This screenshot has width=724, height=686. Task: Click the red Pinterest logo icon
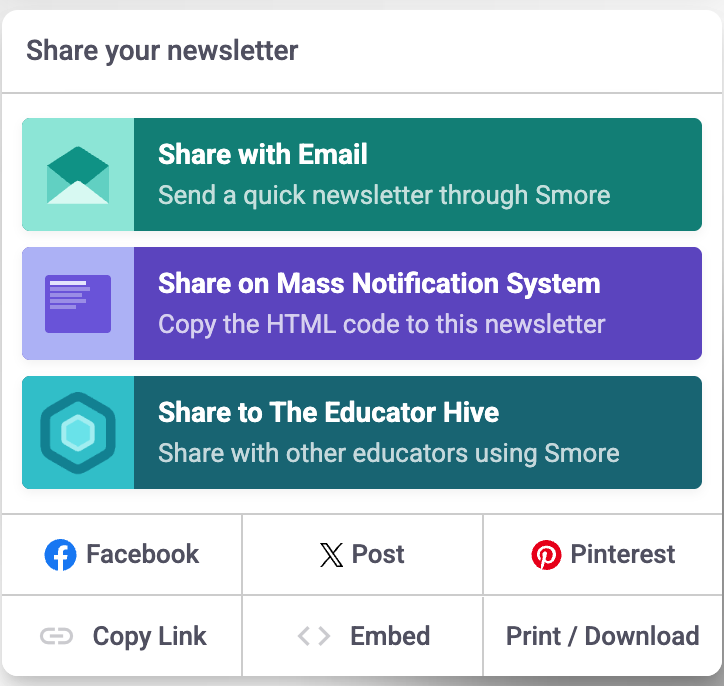546,555
